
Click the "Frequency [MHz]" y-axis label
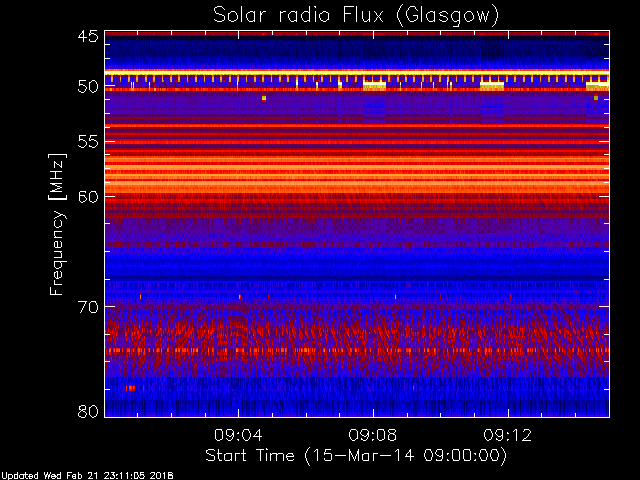[59, 226]
